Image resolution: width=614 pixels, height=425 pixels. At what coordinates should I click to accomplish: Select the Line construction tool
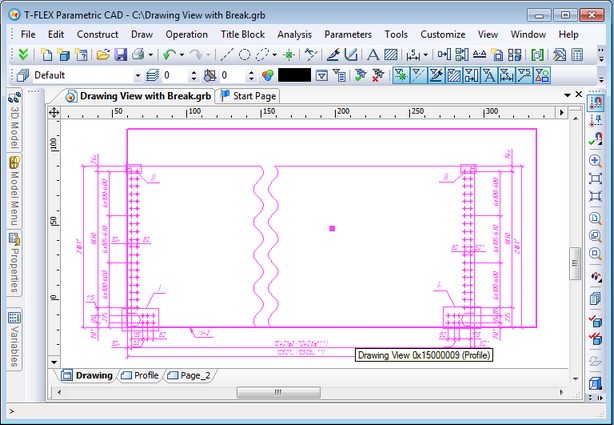(227, 54)
